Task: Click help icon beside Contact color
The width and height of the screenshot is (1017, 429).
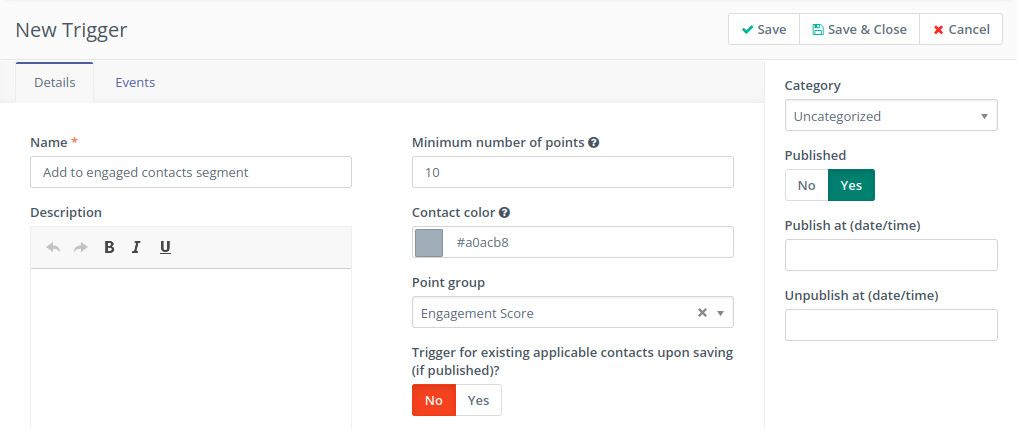Action: (x=505, y=213)
